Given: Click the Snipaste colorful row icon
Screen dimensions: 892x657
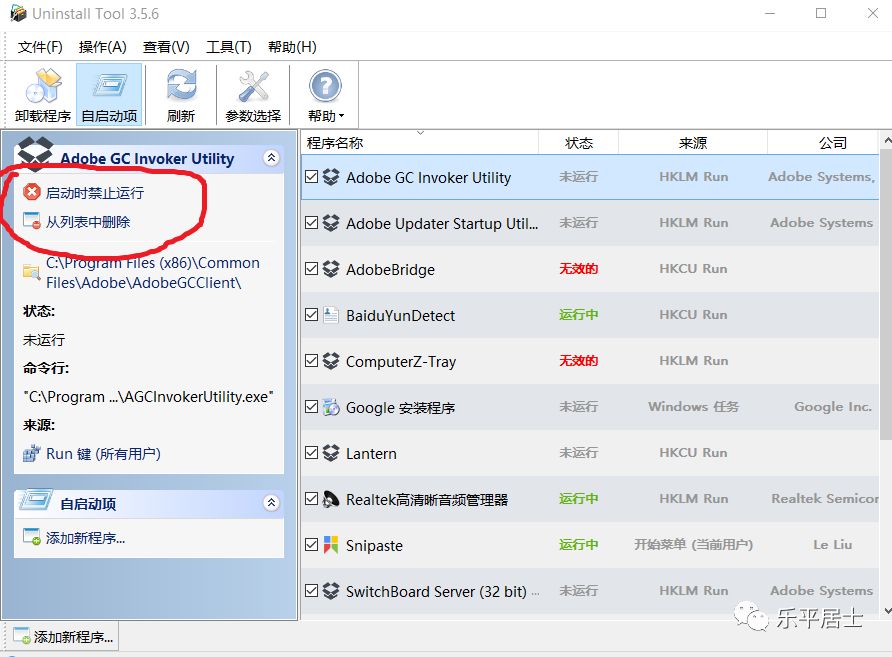Looking at the screenshot, I should [x=331, y=545].
